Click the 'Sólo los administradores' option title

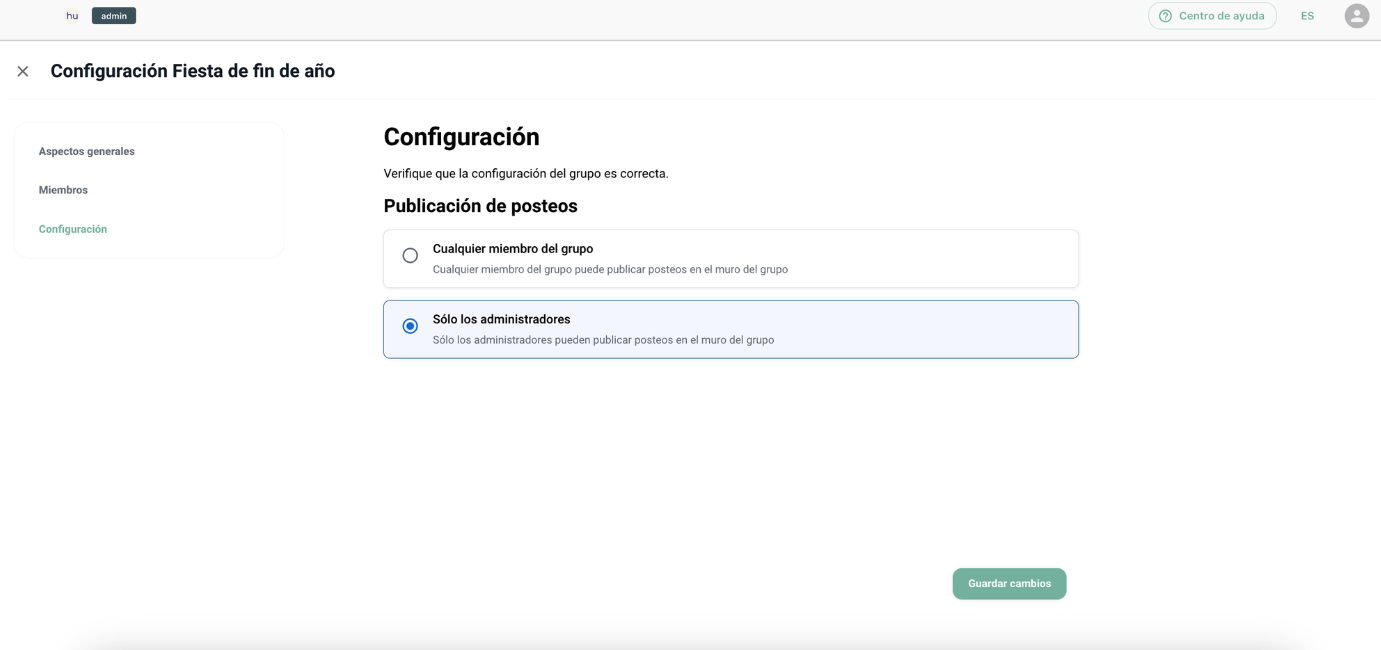[x=501, y=319]
